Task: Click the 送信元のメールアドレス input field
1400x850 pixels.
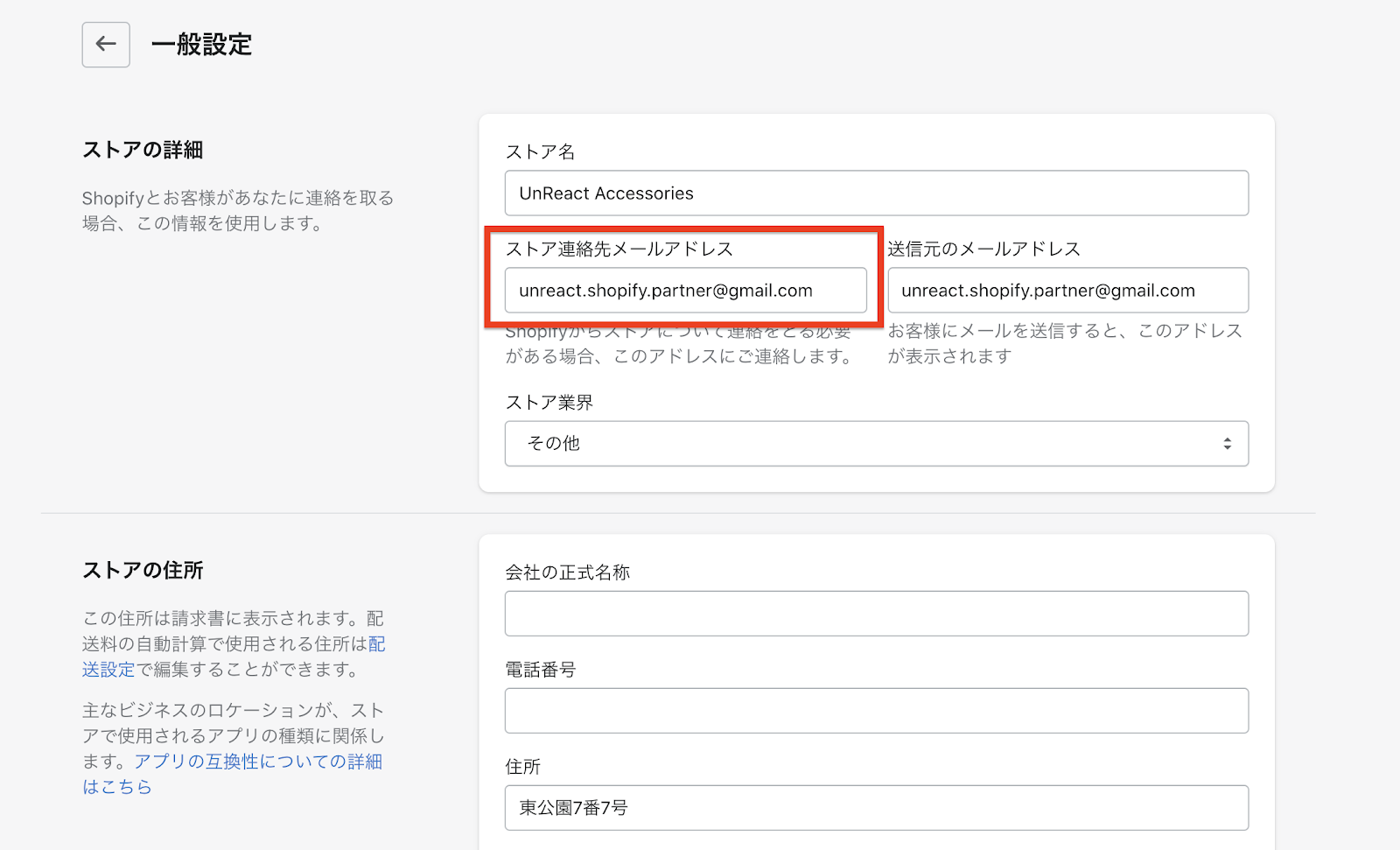Action: (1067, 291)
